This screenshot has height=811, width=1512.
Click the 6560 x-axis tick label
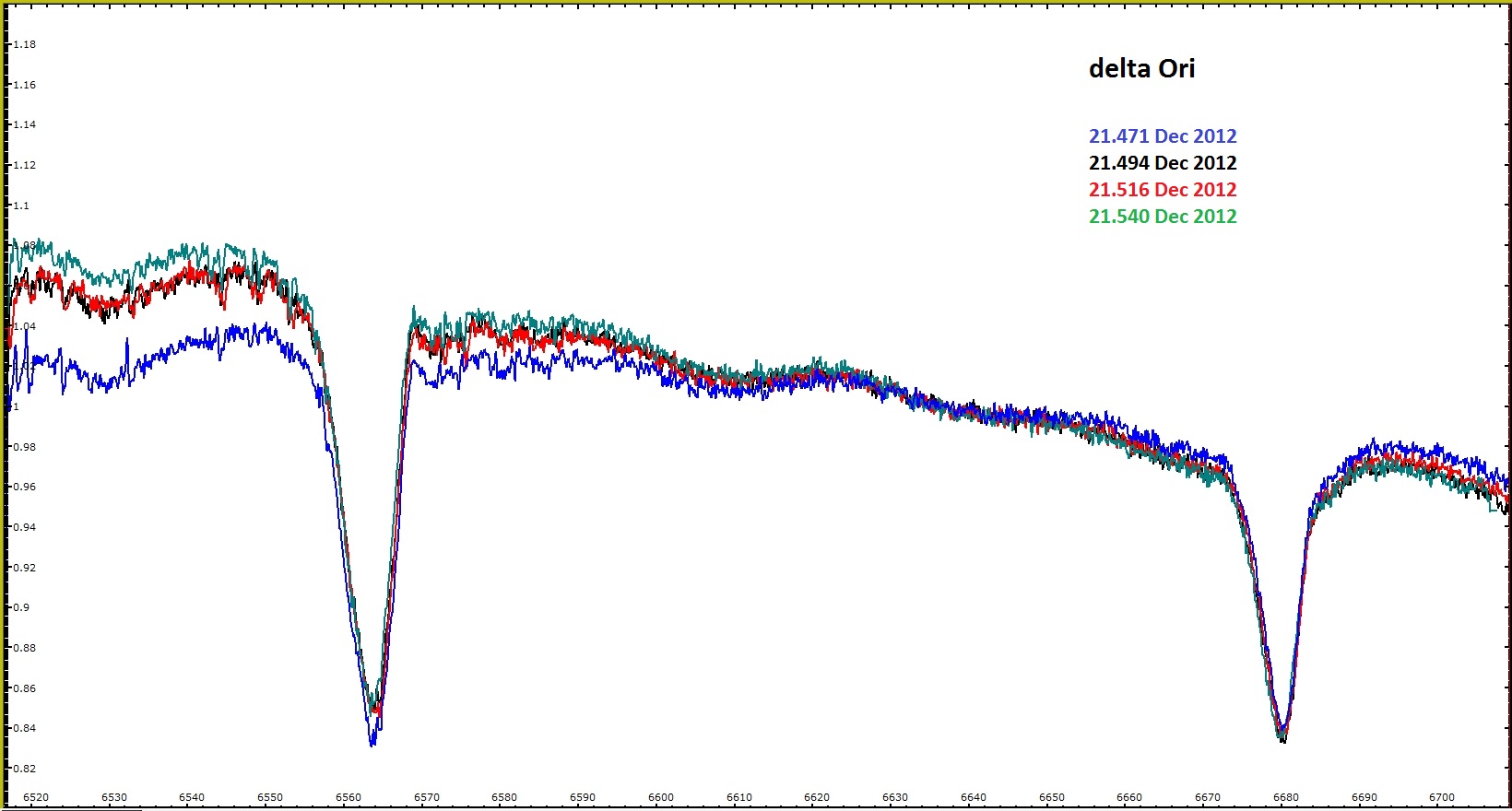pos(348,797)
